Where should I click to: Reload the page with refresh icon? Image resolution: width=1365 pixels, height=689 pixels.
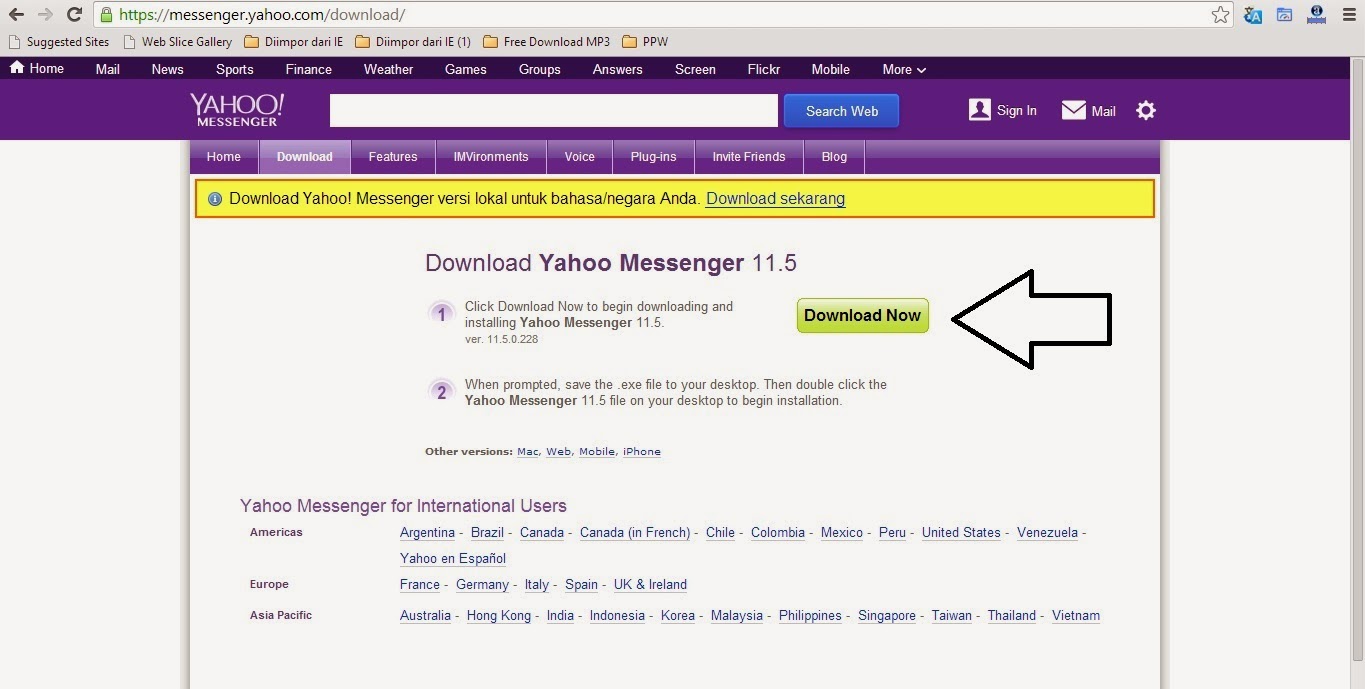[74, 15]
